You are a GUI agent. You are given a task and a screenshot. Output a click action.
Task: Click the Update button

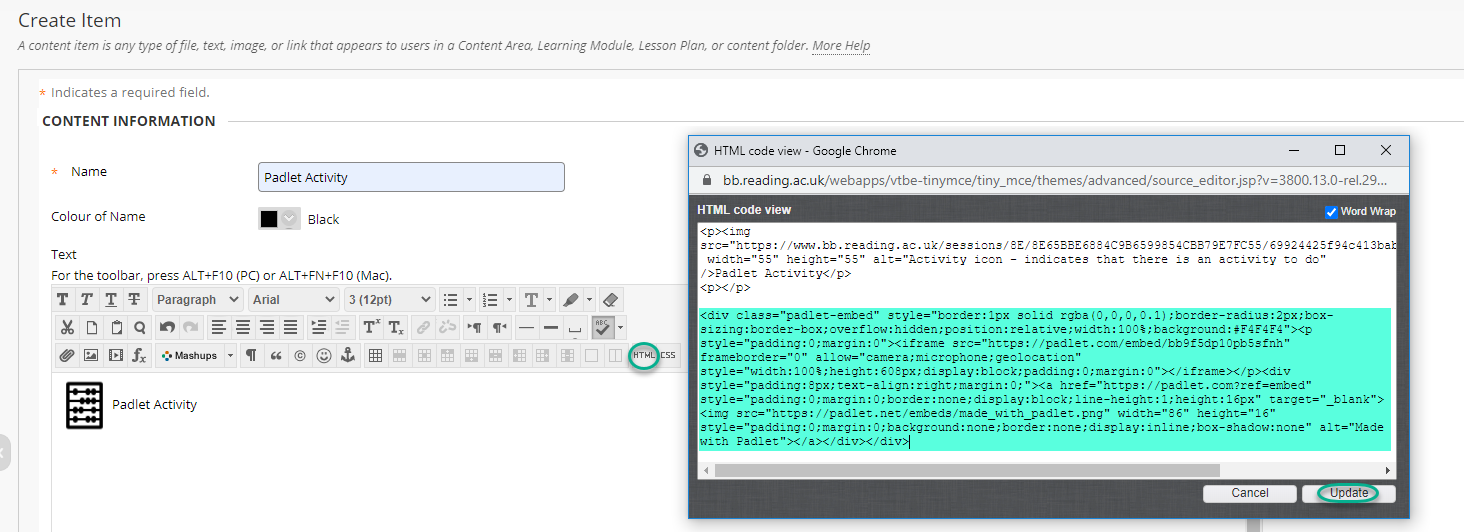point(1349,493)
